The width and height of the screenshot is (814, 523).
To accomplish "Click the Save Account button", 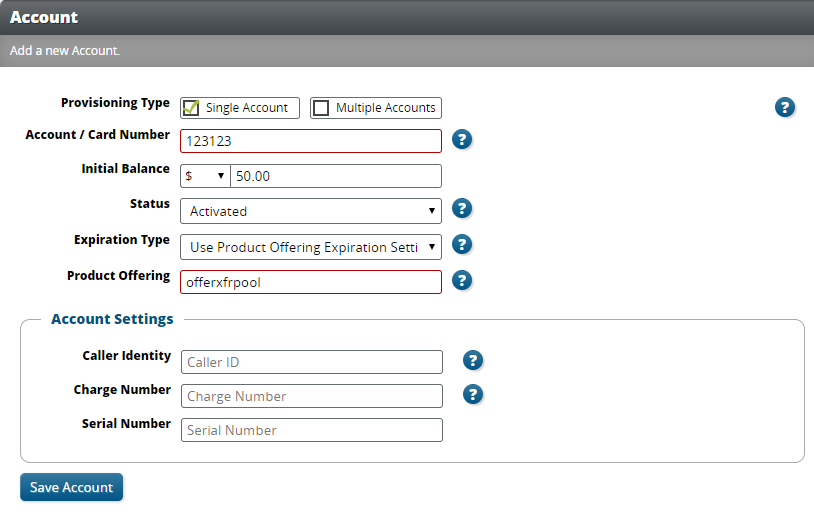I will (x=71, y=487).
